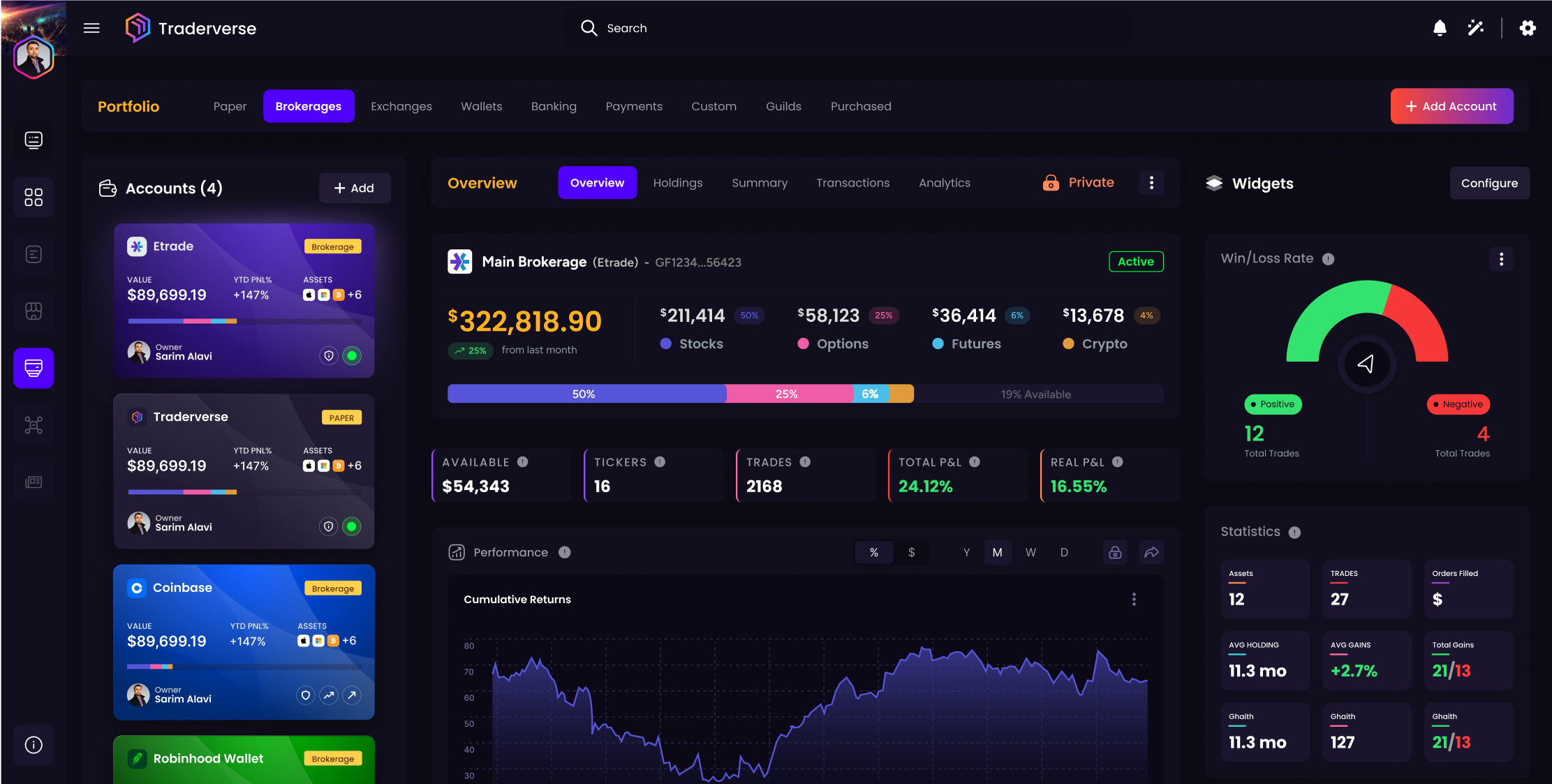Switch performance view to dollar values
Screen dimensions: 1552x784
(x=912, y=552)
